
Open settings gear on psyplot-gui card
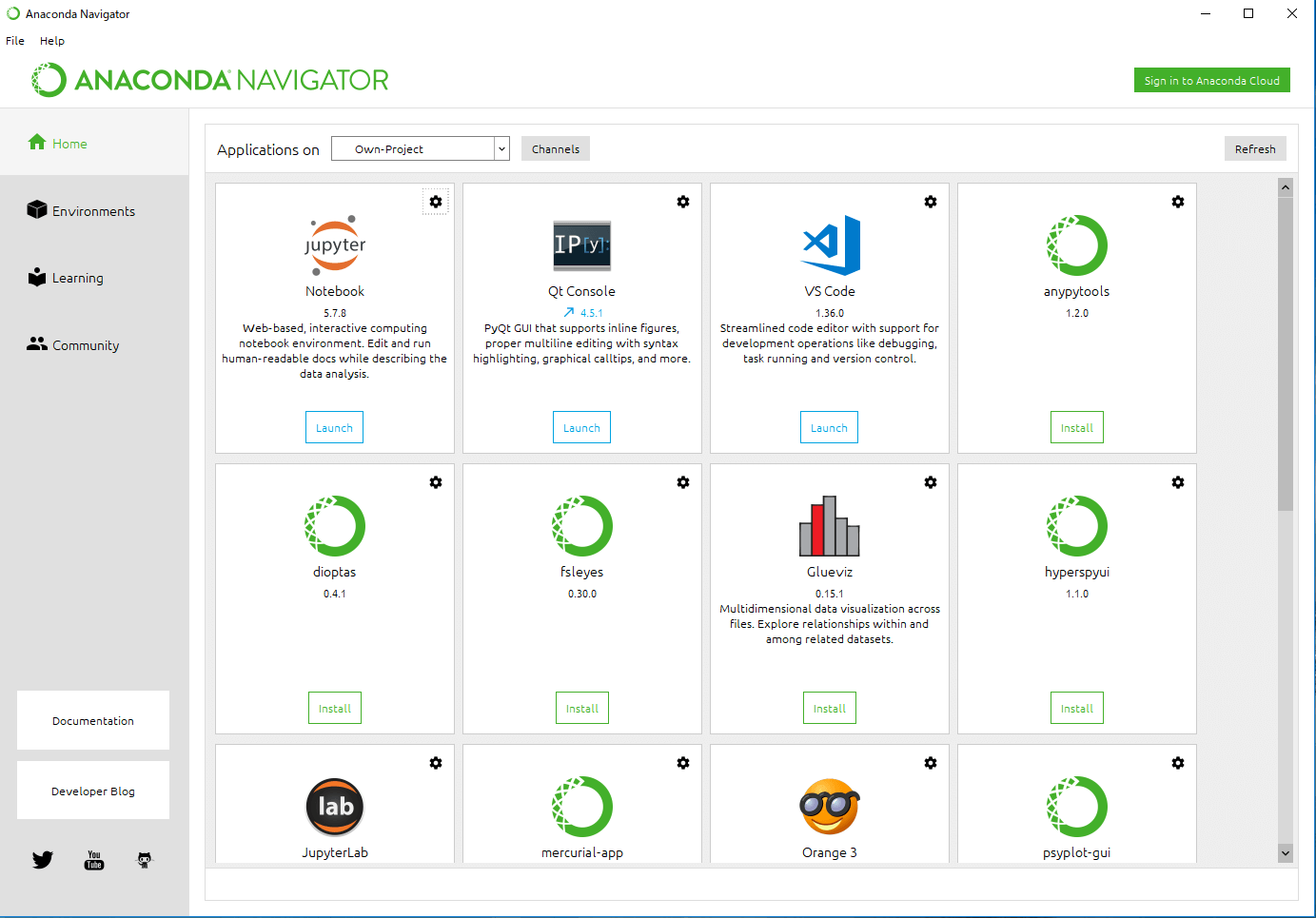click(1178, 763)
